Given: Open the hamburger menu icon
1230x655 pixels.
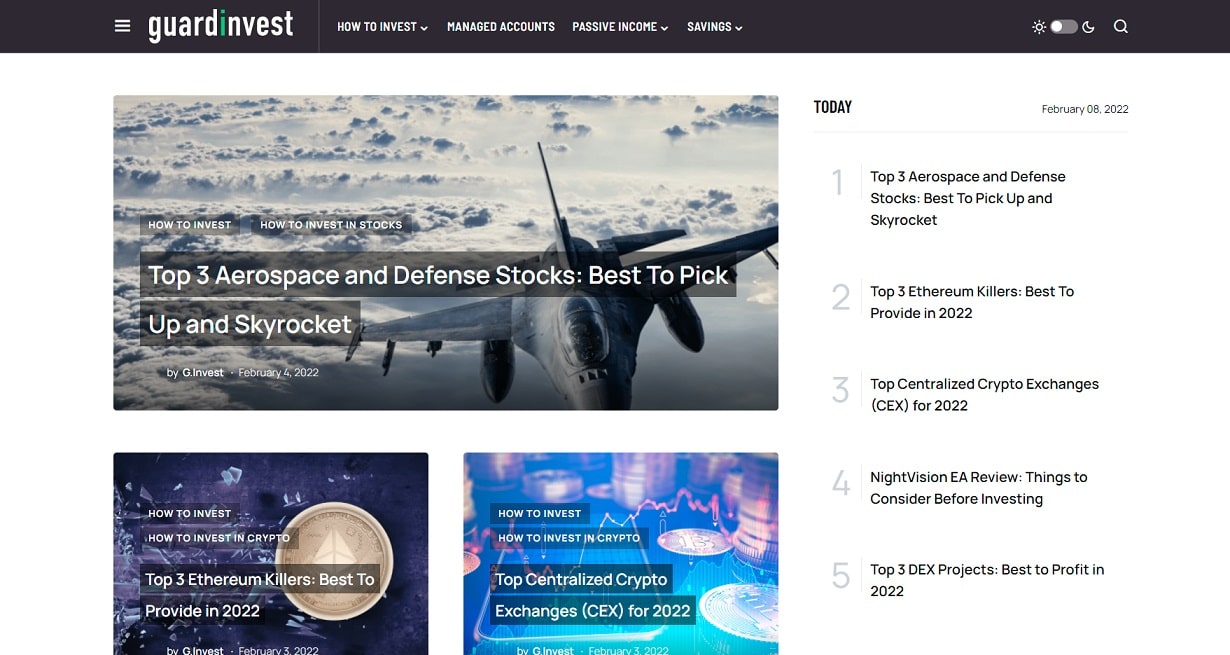Looking at the screenshot, I should pyautogui.click(x=122, y=26).
